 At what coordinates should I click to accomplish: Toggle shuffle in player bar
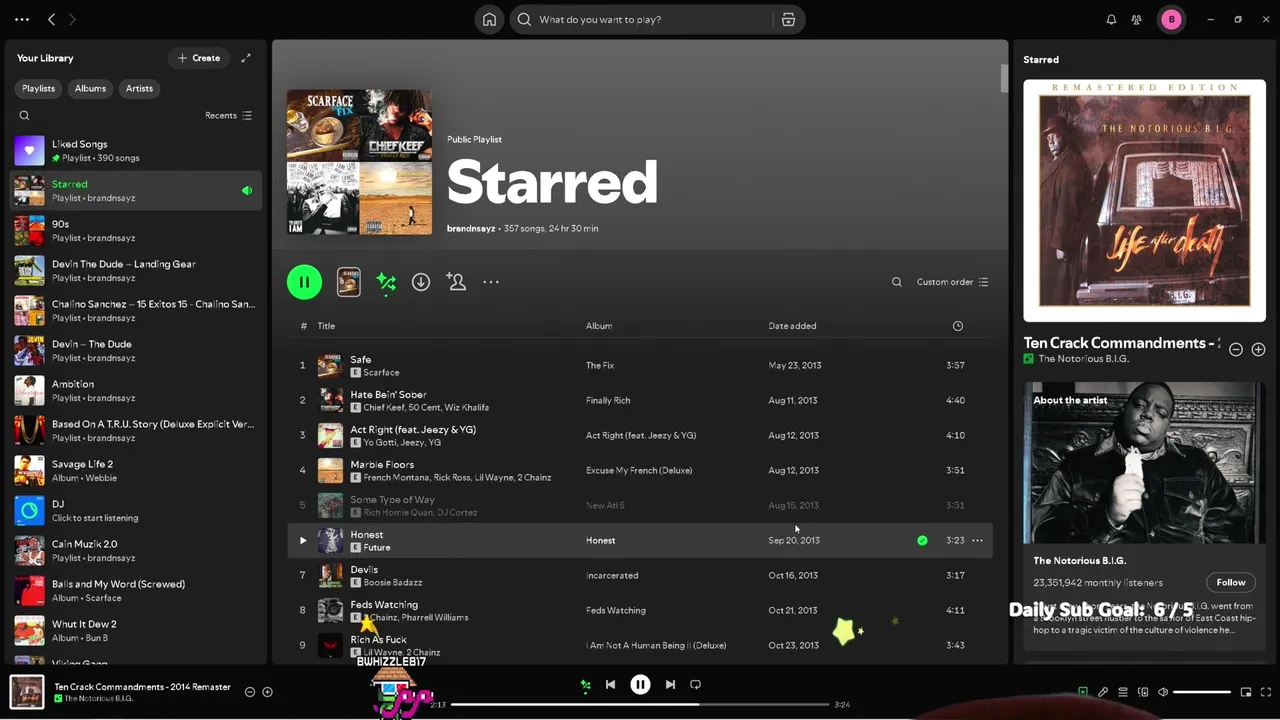(x=586, y=685)
